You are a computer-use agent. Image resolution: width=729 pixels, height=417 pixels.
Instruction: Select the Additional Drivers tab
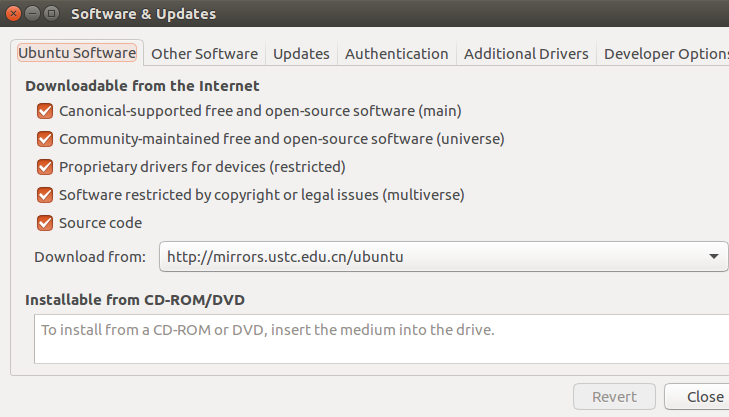pyautogui.click(x=526, y=54)
